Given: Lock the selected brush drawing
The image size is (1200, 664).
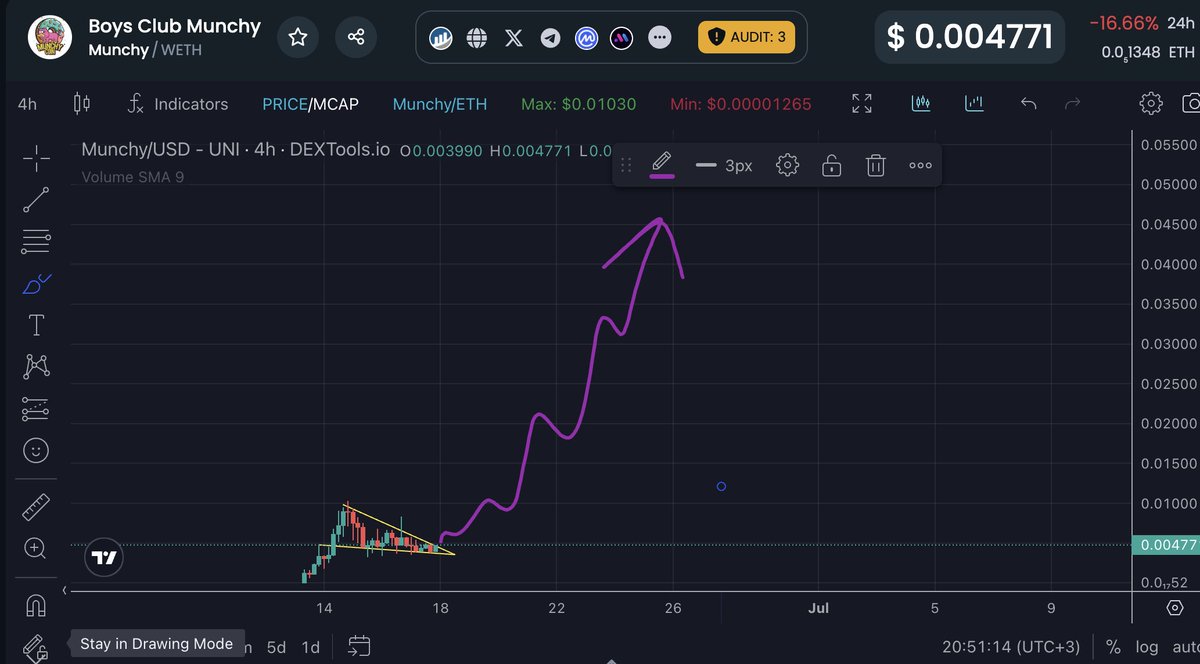Looking at the screenshot, I should click(x=832, y=165).
